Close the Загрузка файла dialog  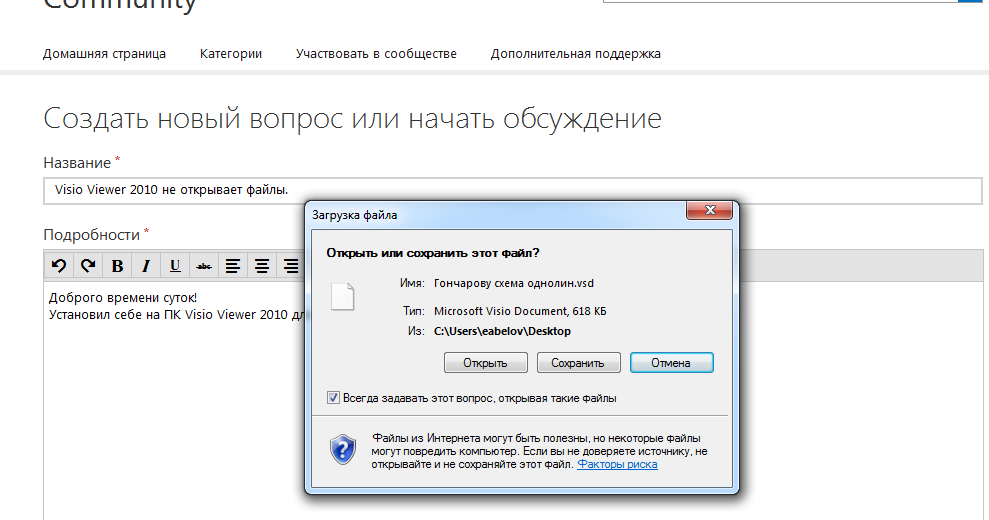pyautogui.click(x=710, y=210)
